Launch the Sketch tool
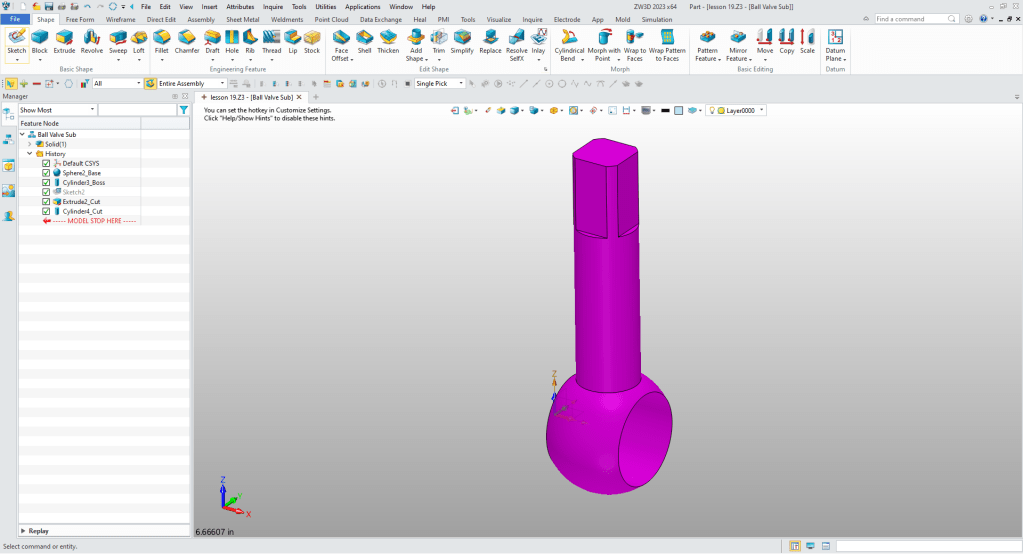 (16, 41)
